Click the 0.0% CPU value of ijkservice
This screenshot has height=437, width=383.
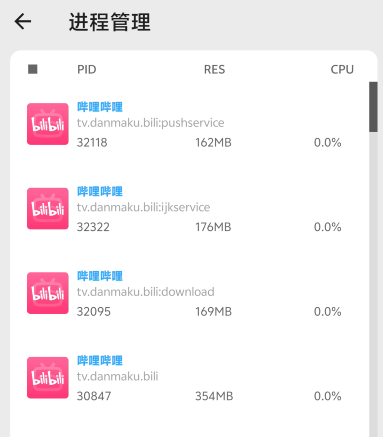(327, 227)
